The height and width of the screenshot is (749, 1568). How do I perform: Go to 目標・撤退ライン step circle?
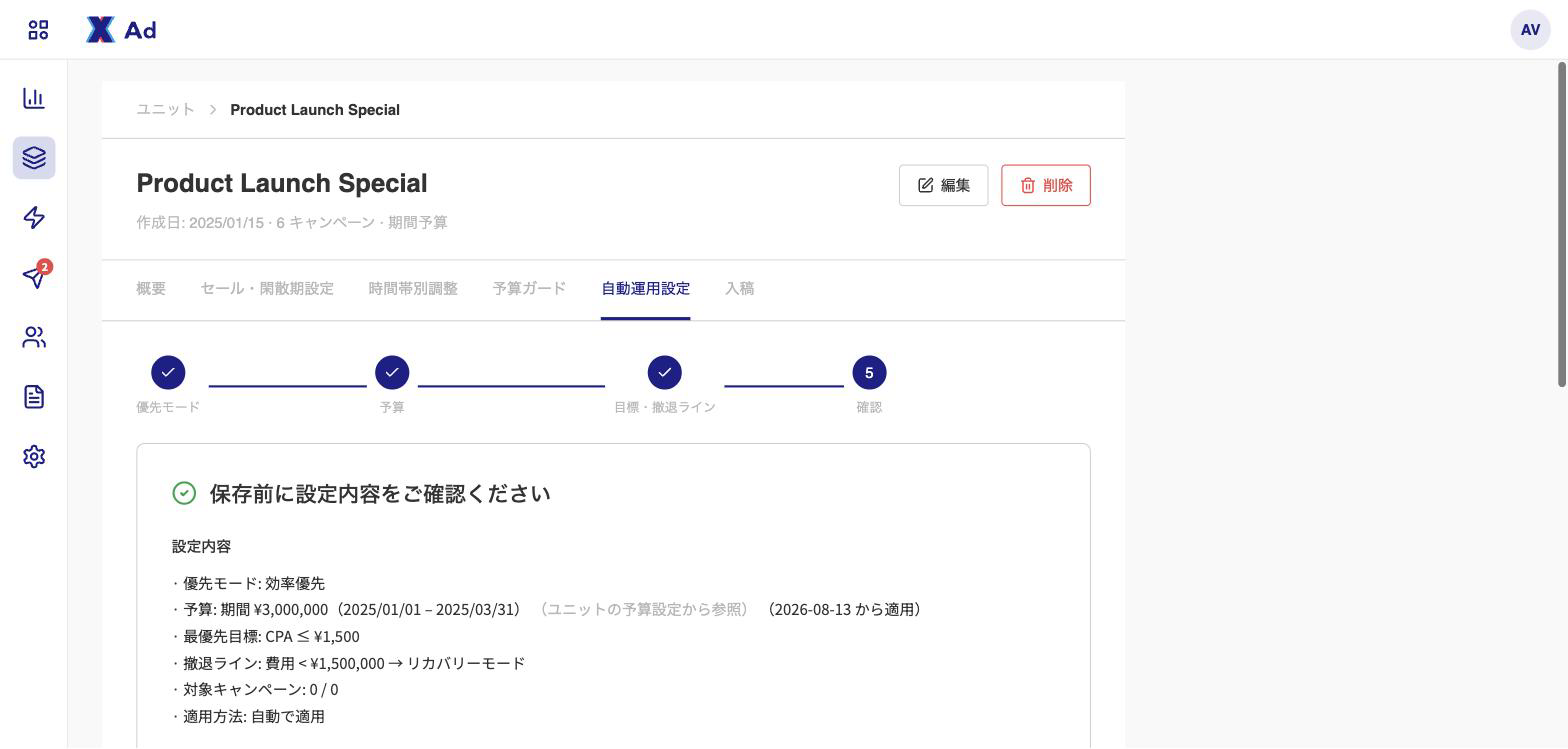click(x=665, y=372)
